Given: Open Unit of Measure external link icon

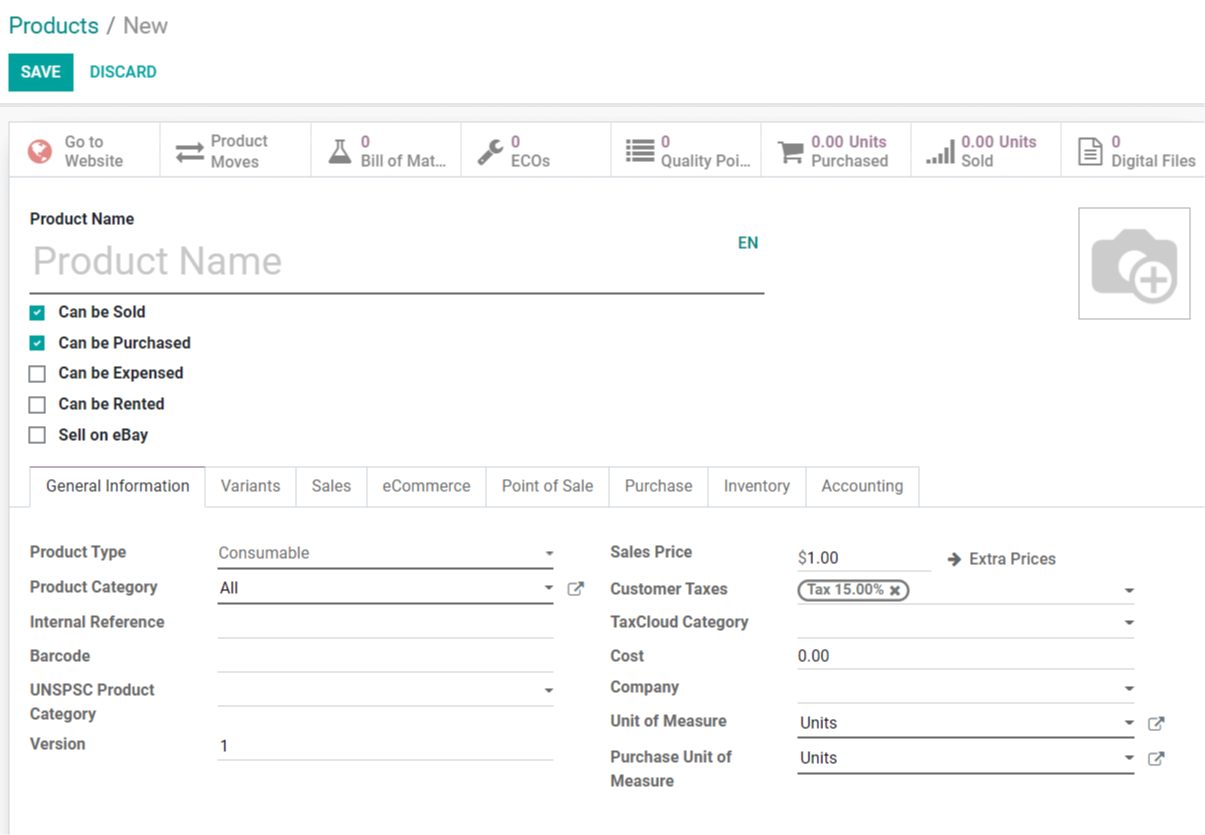Looking at the screenshot, I should 1156,723.
